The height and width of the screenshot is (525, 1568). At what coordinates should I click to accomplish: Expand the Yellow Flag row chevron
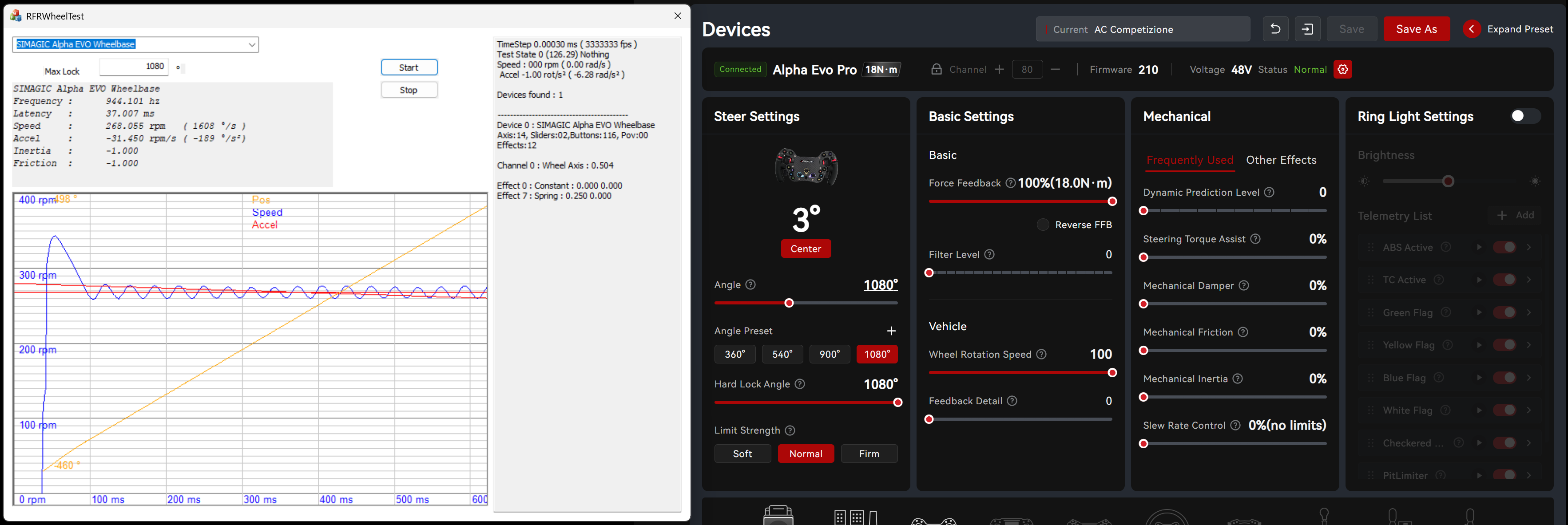click(1528, 345)
